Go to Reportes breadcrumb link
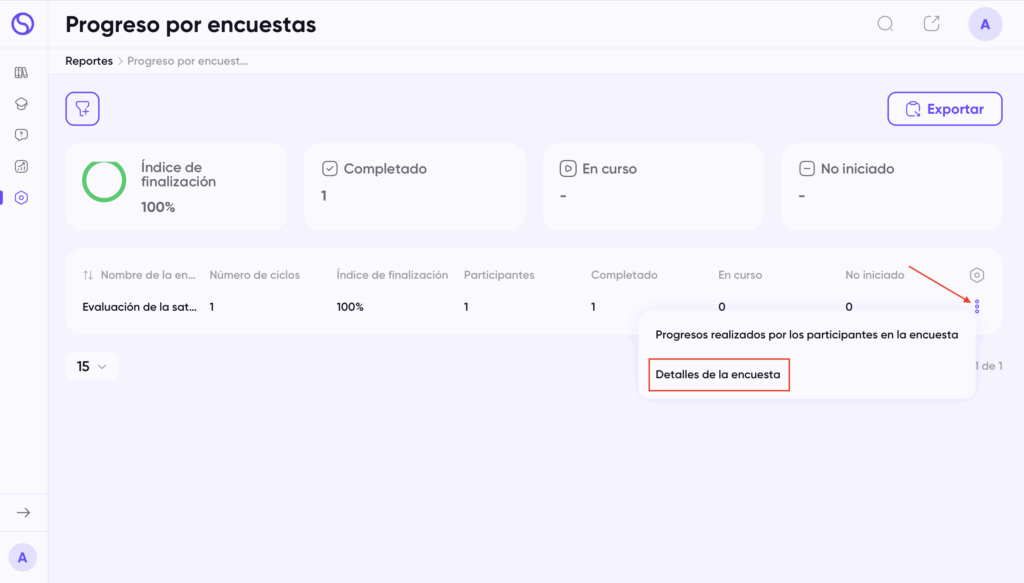1024x583 pixels. pos(89,61)
